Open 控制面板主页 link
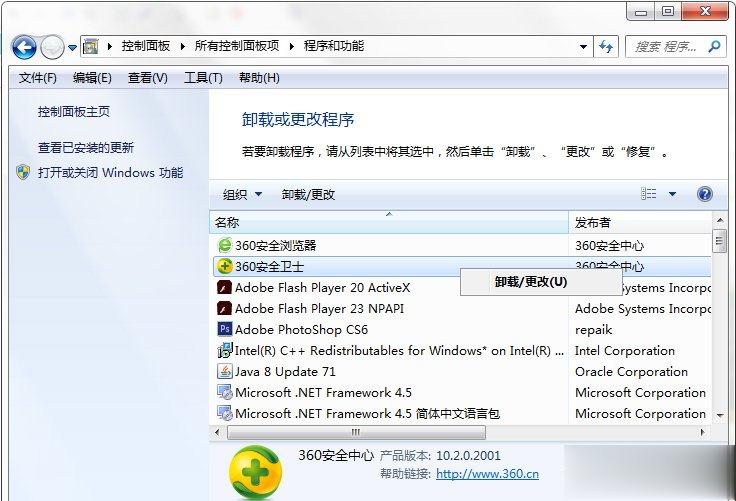 (74, 112)
